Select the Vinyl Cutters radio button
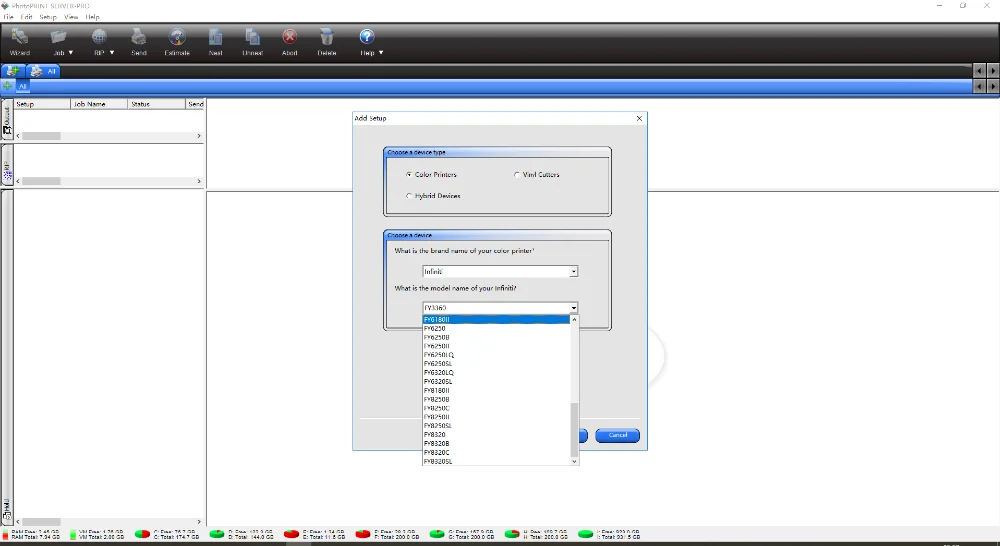 point(517,174)
